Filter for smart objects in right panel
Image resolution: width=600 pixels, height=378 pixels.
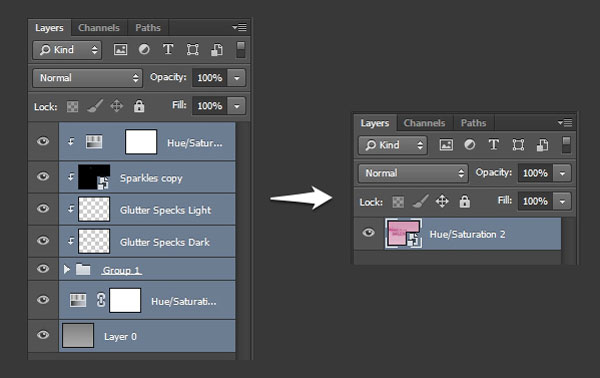click(543, 145)
